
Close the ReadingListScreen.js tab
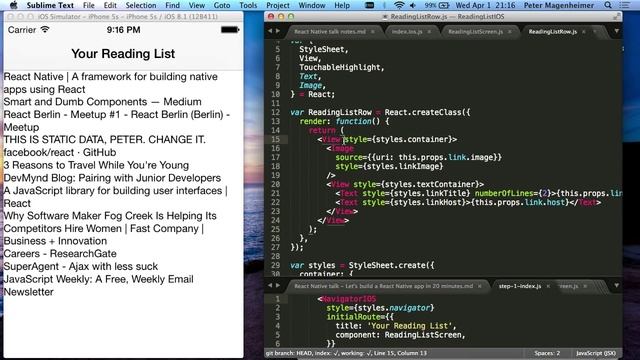point(510,31)
